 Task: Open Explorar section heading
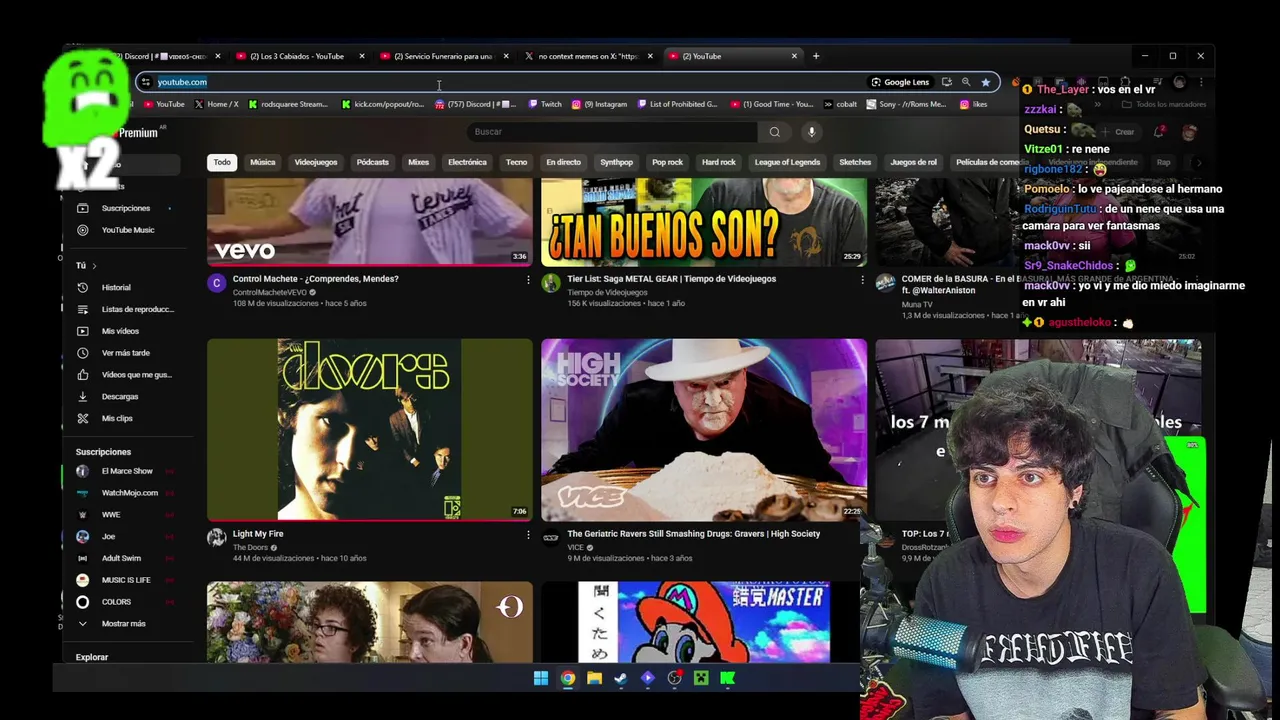coord(92,657)
